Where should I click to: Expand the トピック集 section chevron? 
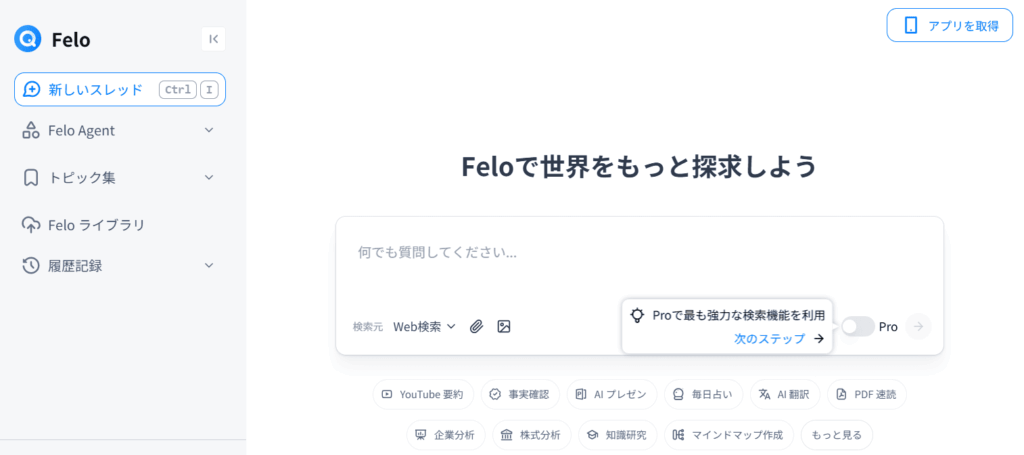click(x=209, y=177)
